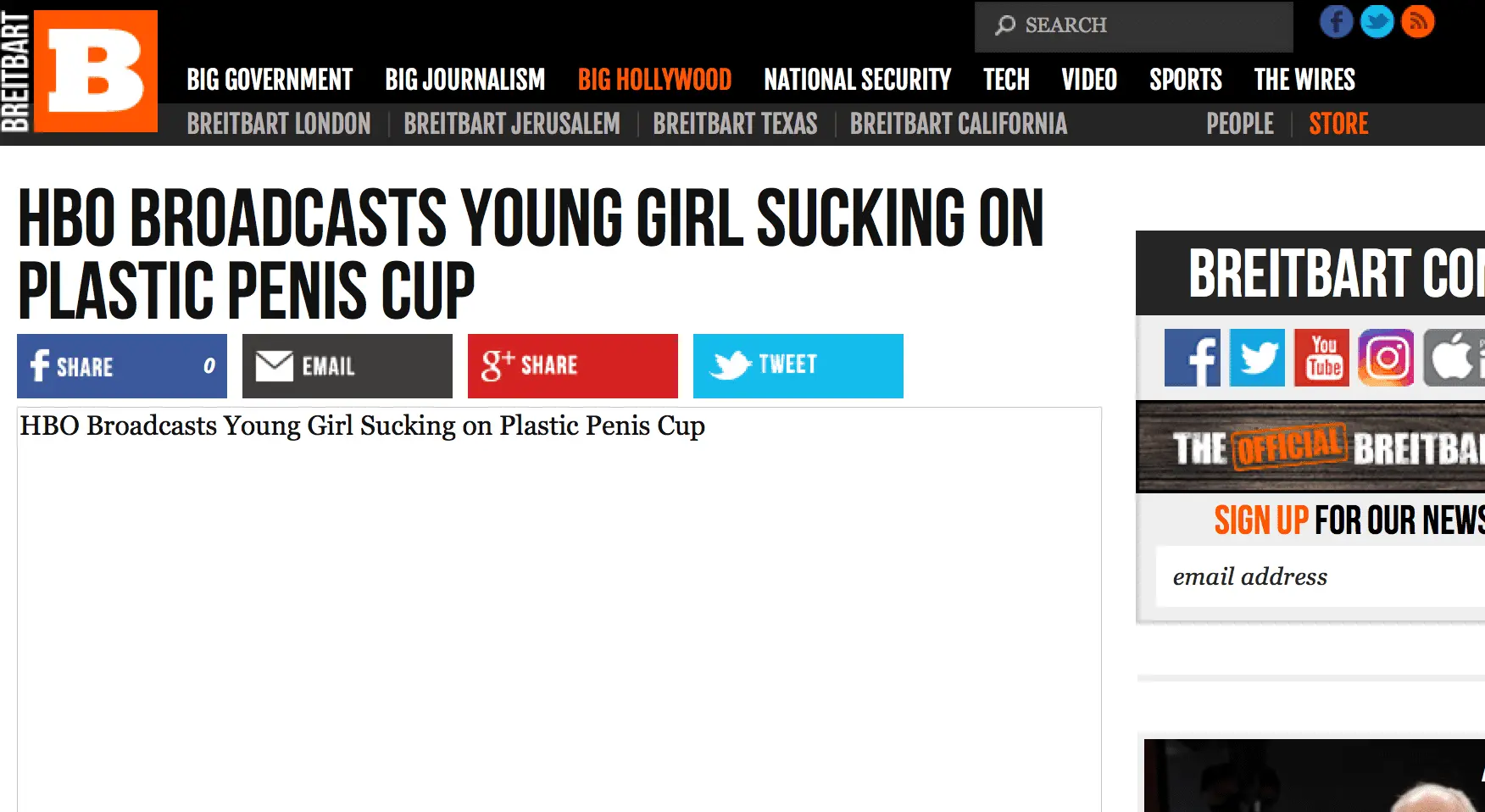This screenshot has height=812, width=1485.
Task: Open National Security menu item
Action: point(857,80)
